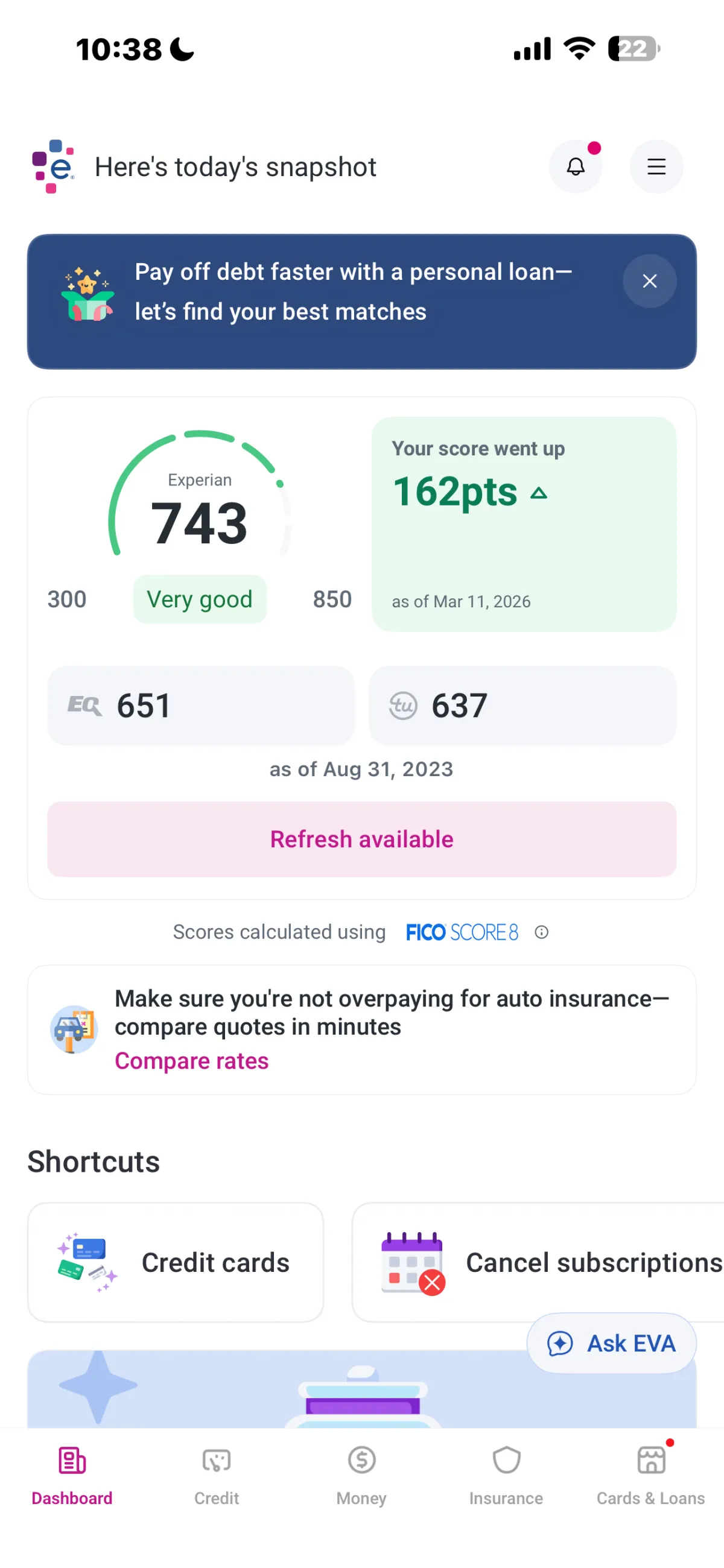Screen dimensions: 724x1568
Task: Dismiss the personal loan banner
Action: (x=649, y=281)
